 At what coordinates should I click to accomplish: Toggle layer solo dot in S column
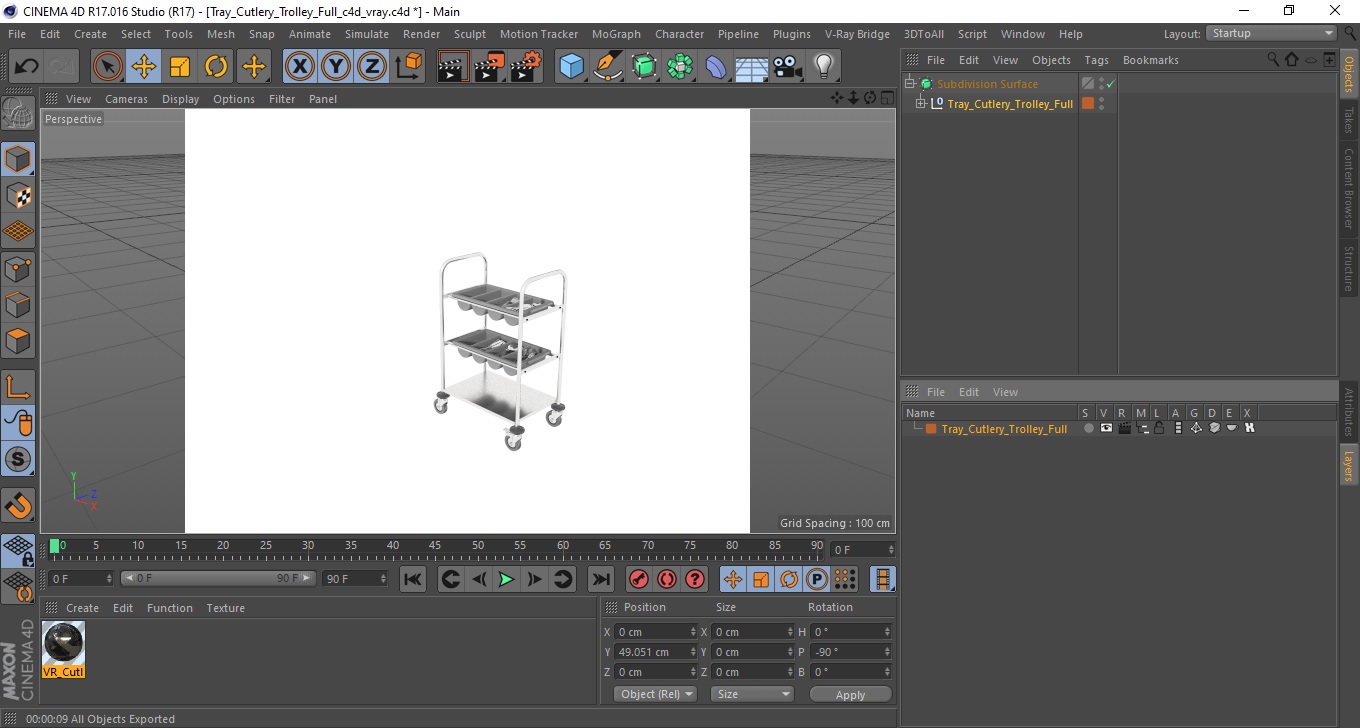coord(1088,428)
